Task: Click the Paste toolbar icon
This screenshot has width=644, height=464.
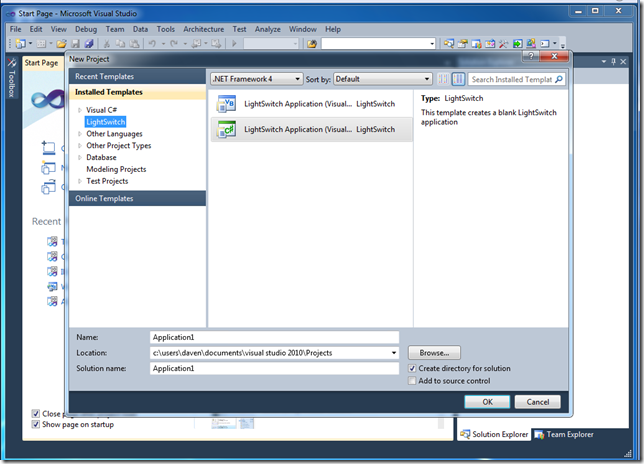Action: (134, 44)
